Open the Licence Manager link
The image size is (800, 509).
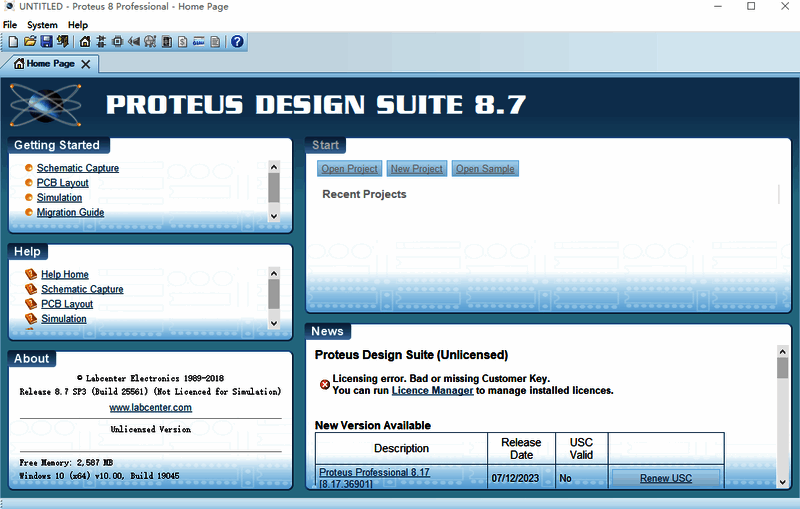(x=432, y=391)
